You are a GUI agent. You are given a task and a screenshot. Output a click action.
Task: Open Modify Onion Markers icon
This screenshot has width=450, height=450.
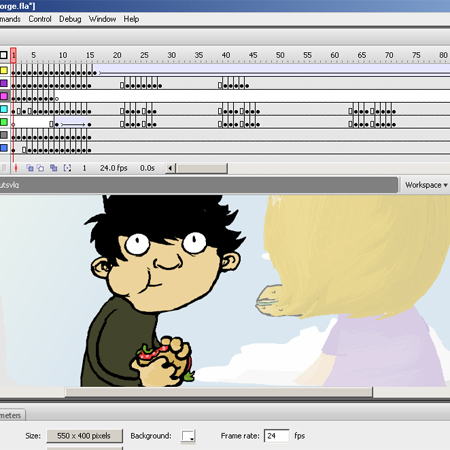pyautogui.click(x=67, y=168)
